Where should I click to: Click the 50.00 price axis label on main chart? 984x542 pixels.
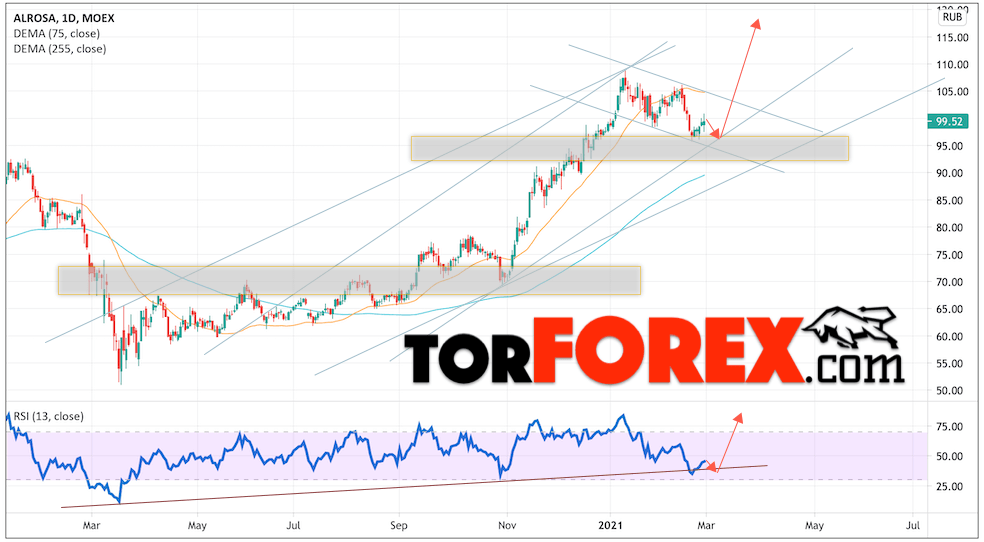click(x=949, y=391)
